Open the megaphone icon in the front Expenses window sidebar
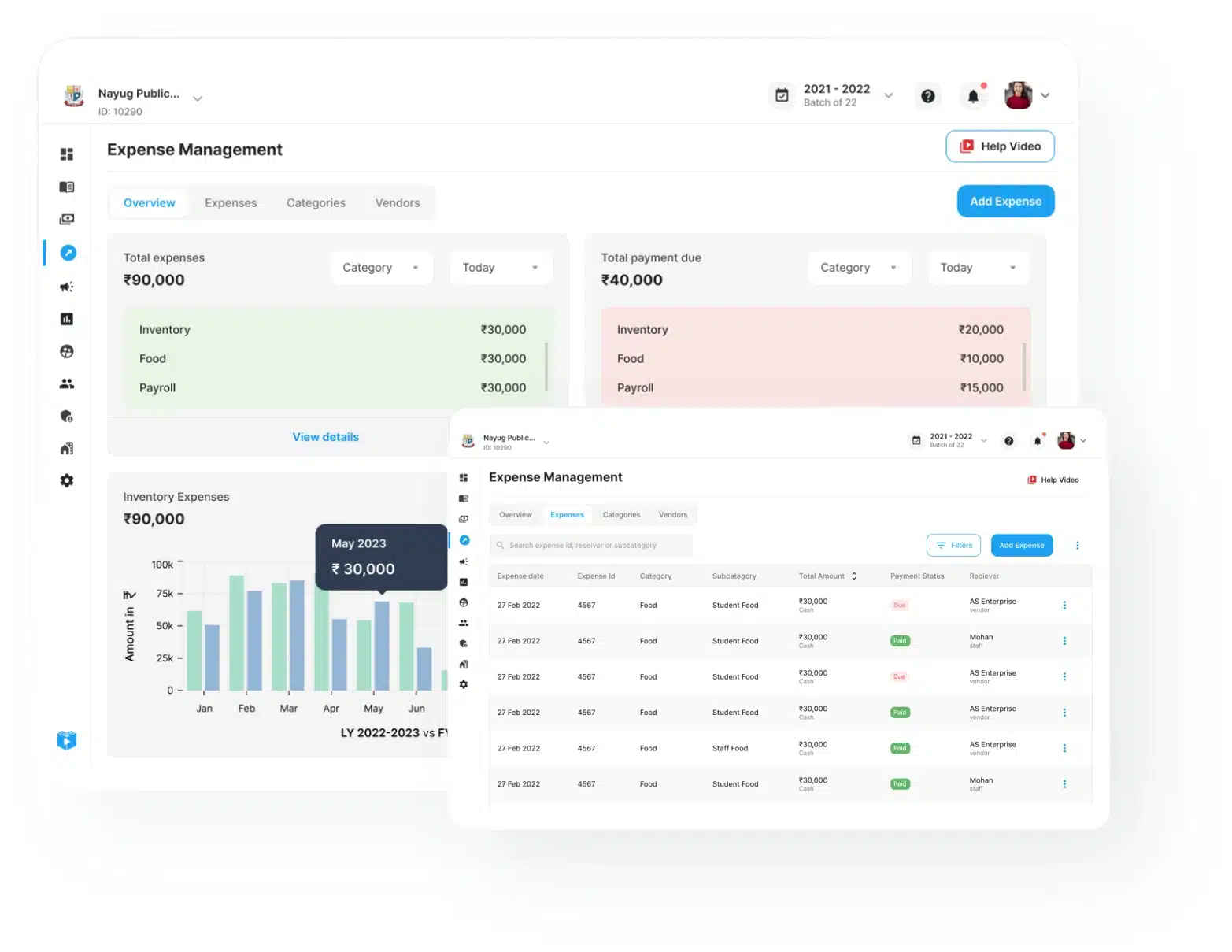Viewport: 1232px width, 952px height. [x=464, y=561]
